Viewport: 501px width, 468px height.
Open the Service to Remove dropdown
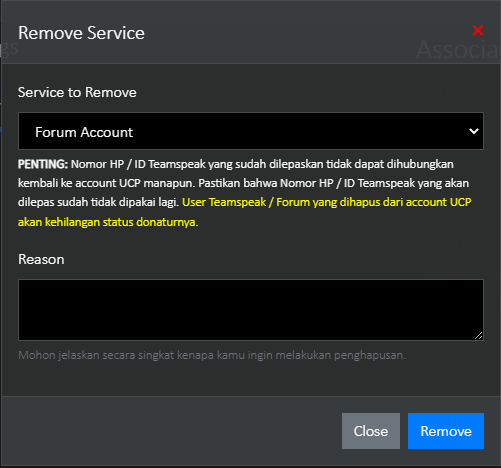tap(251, 131)
